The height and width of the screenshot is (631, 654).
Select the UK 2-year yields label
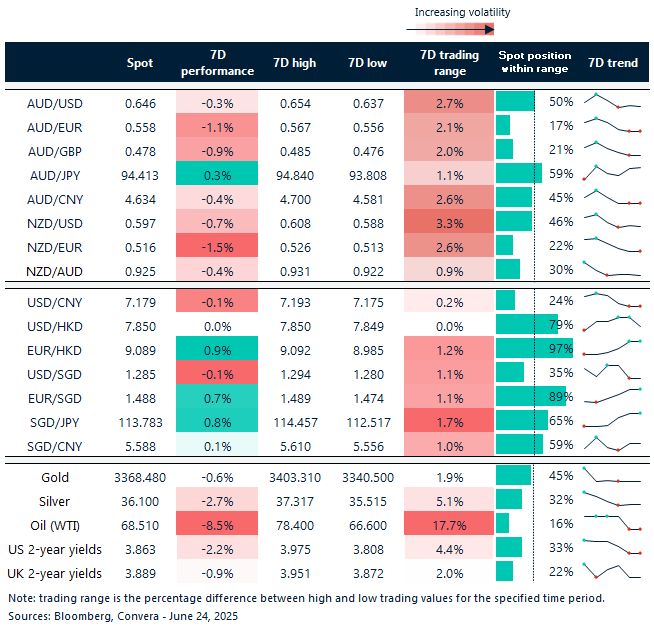pos(55,574)
